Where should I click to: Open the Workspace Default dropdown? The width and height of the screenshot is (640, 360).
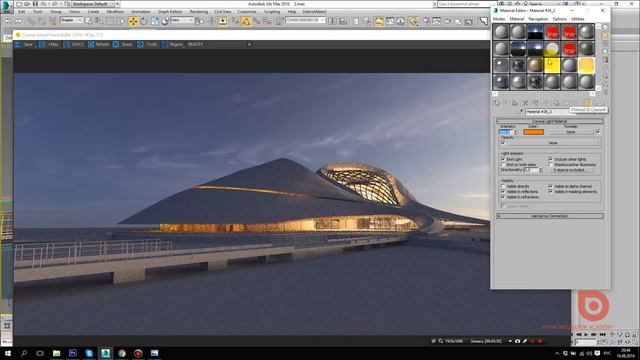coord(93,4)
